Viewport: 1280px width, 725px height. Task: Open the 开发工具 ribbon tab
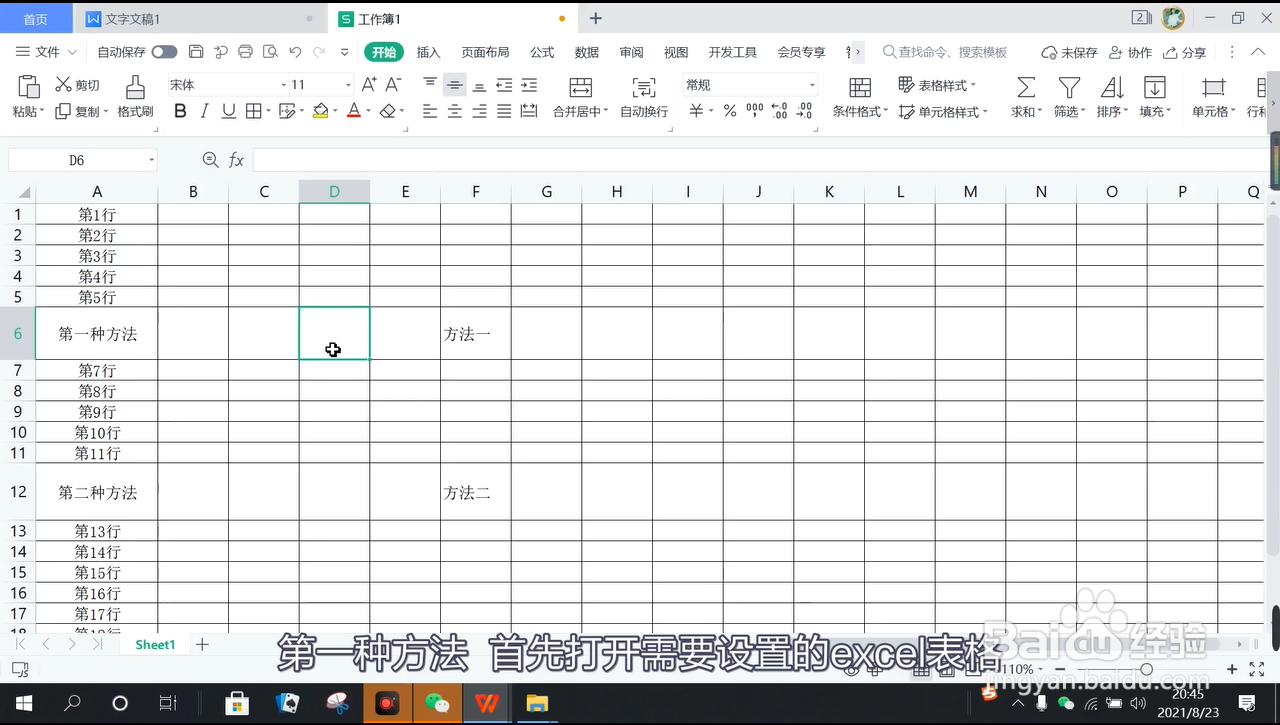point(733,52)
